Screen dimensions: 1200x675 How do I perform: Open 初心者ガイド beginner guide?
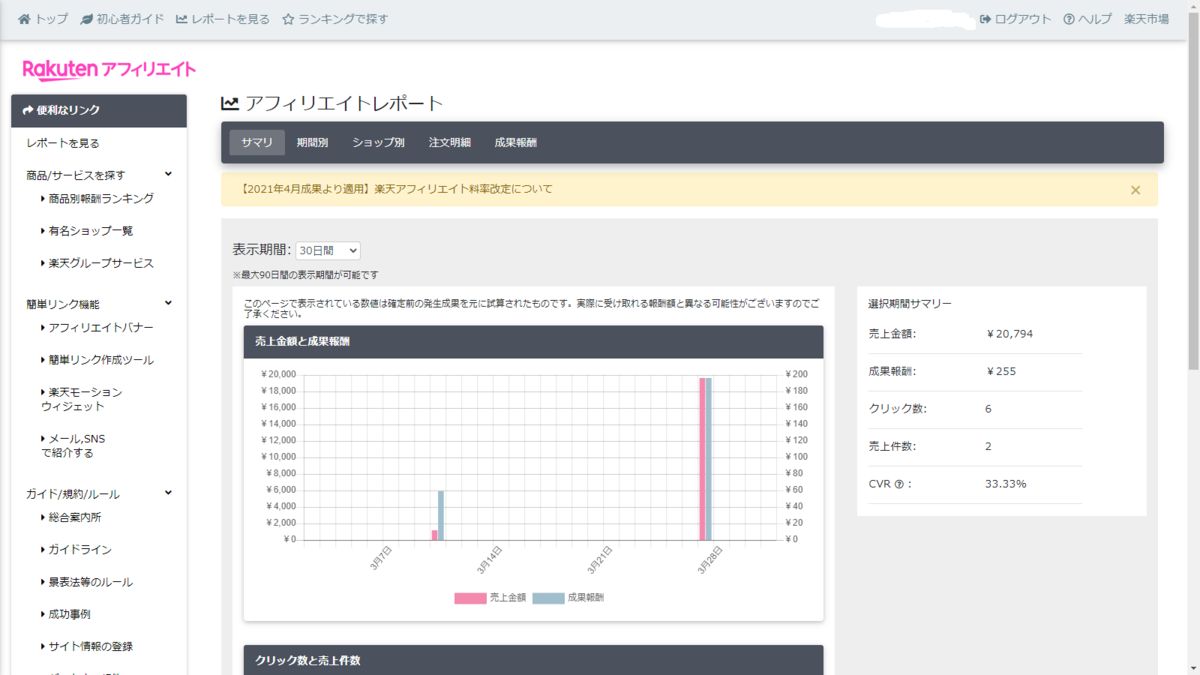tap(122, 19)
